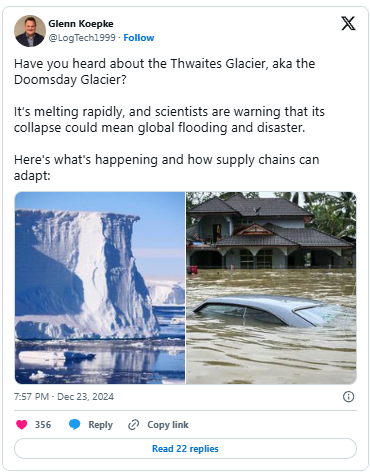Viewport: 370px width, 474px height.
Task: Open the tweet info circle icon
Action: [348, 397]
